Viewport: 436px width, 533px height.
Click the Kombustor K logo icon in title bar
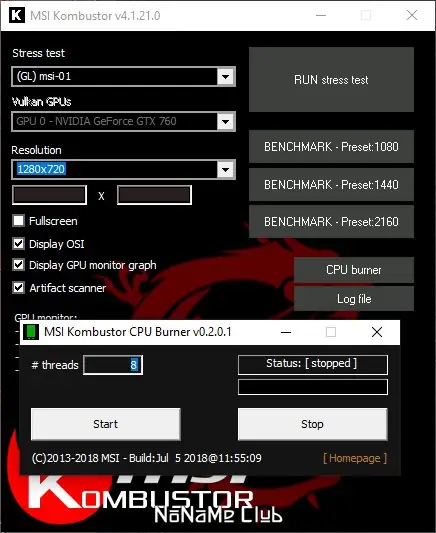17,15
